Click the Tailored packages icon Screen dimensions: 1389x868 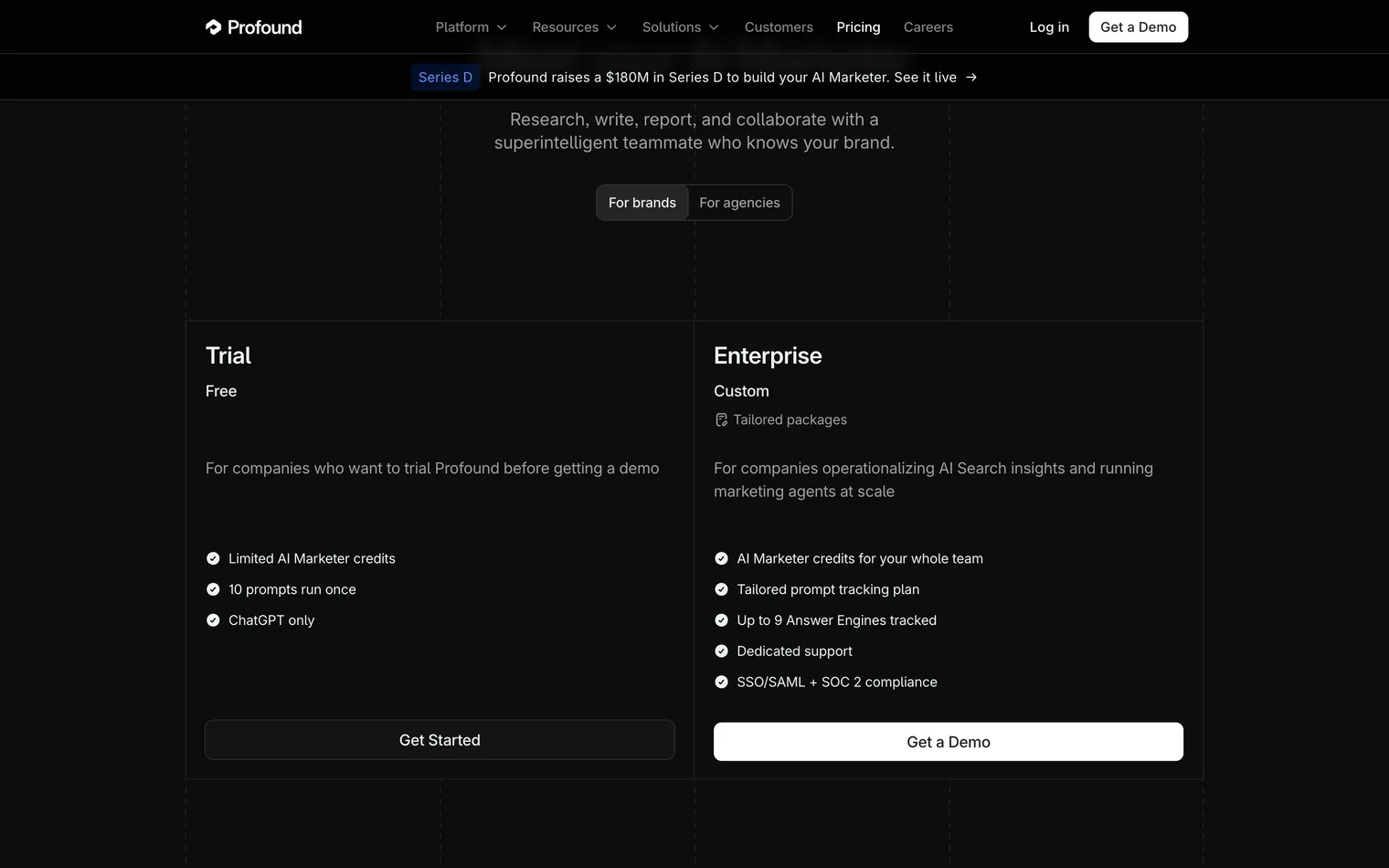[x=721, y=420]
